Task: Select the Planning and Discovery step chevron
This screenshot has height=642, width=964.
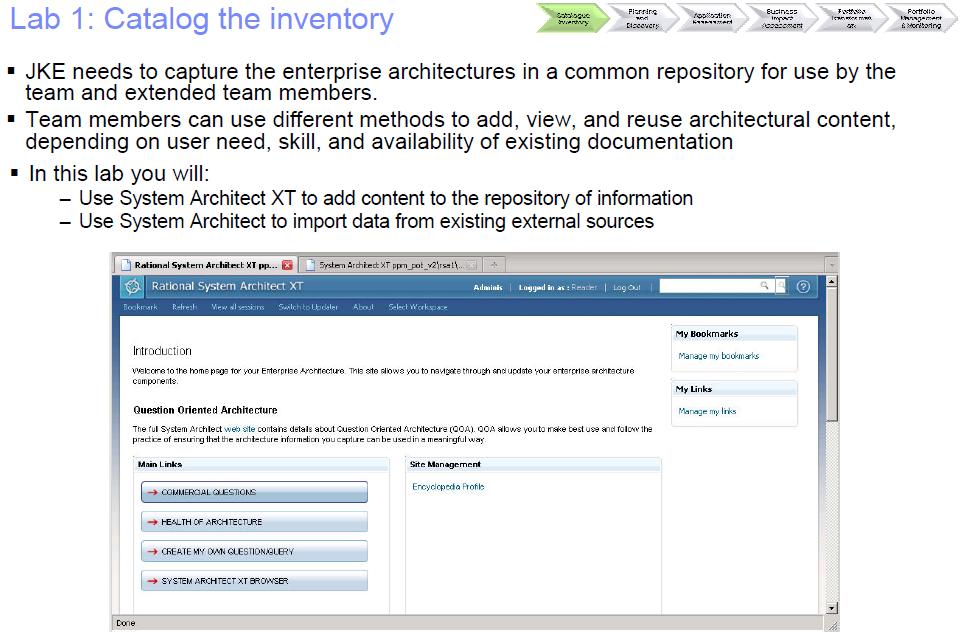Action: coord(642,18)
